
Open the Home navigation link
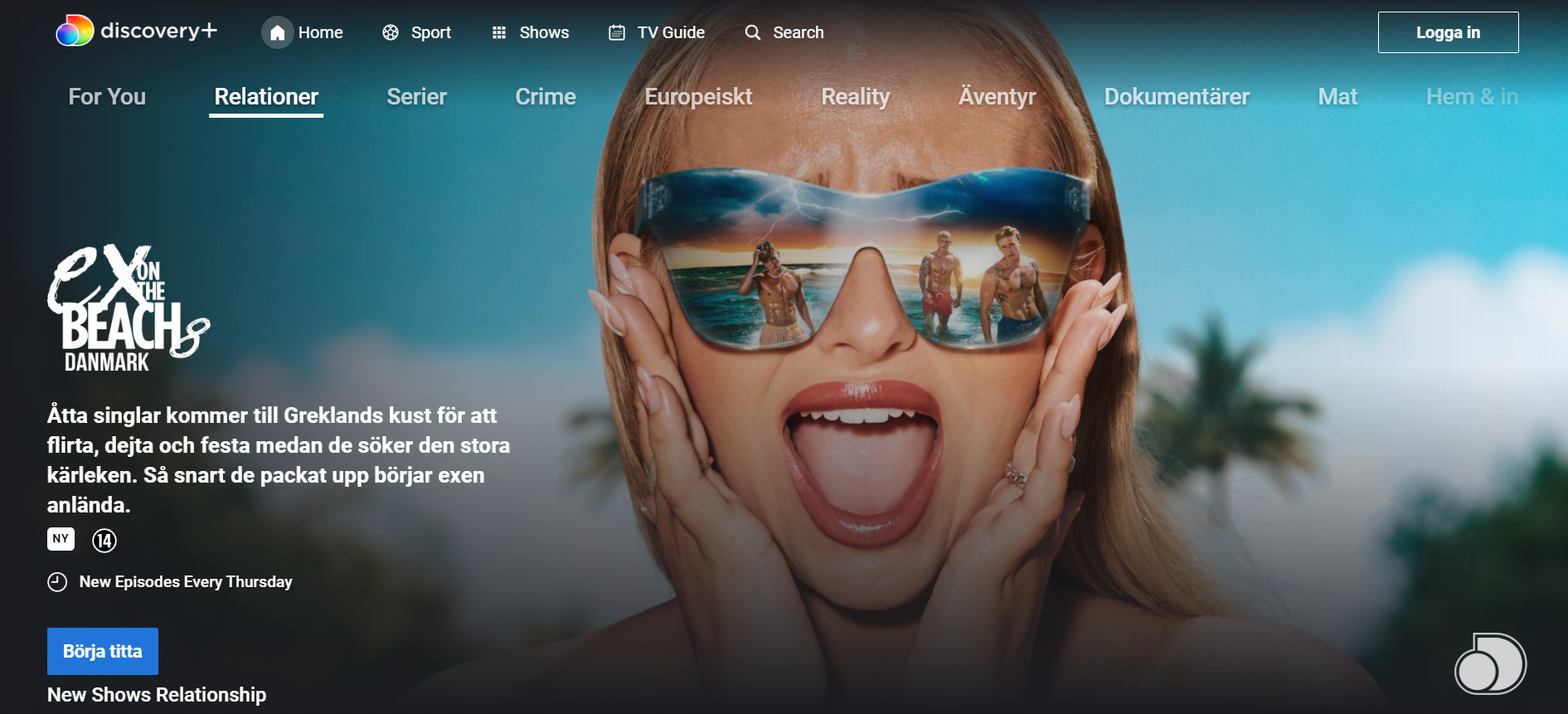[321, 32]
